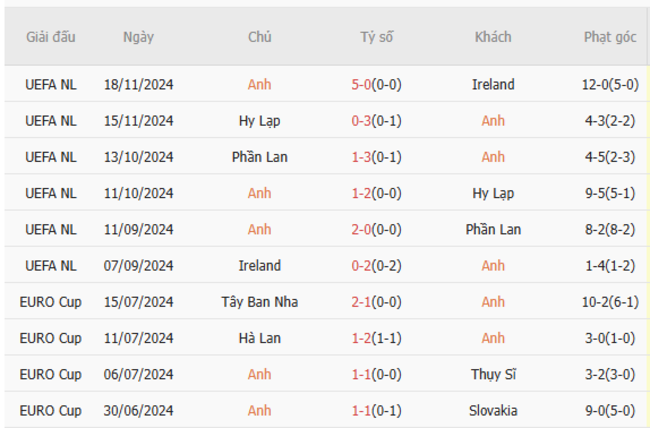Click the Tây Ban Nha team name
Viewport: 650px width, 428px height.
pos(260,302)
